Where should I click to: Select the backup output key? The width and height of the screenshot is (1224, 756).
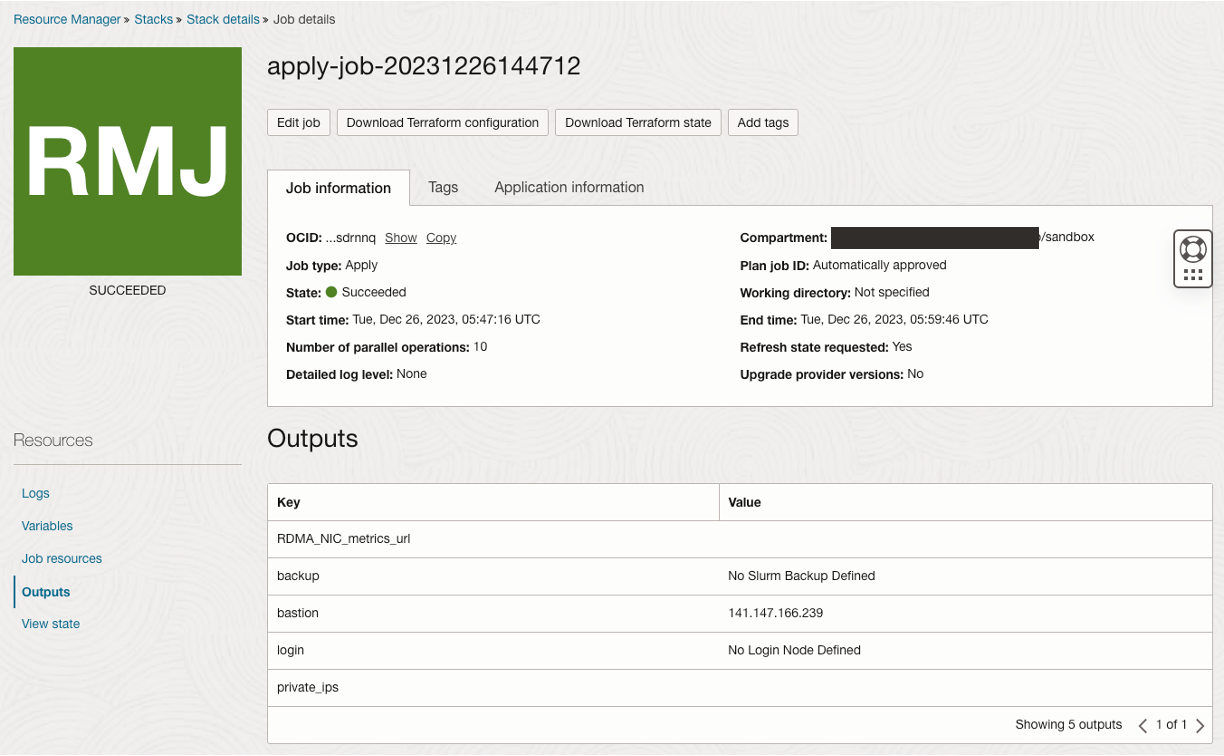298,576
